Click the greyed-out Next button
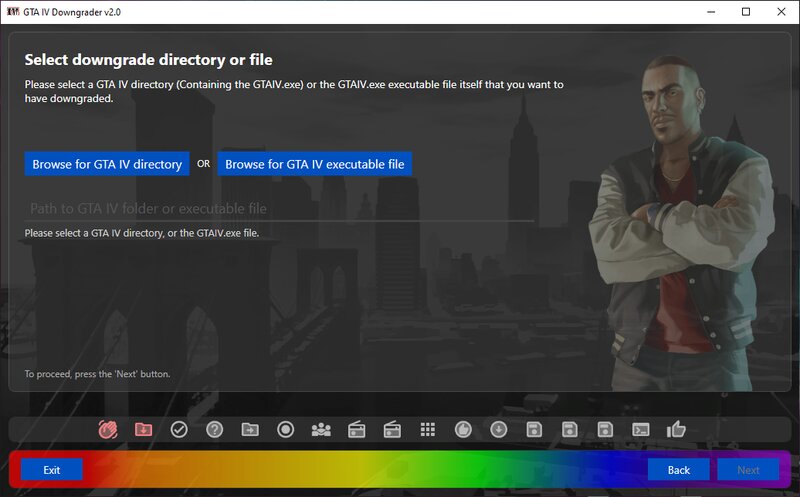 748,470
